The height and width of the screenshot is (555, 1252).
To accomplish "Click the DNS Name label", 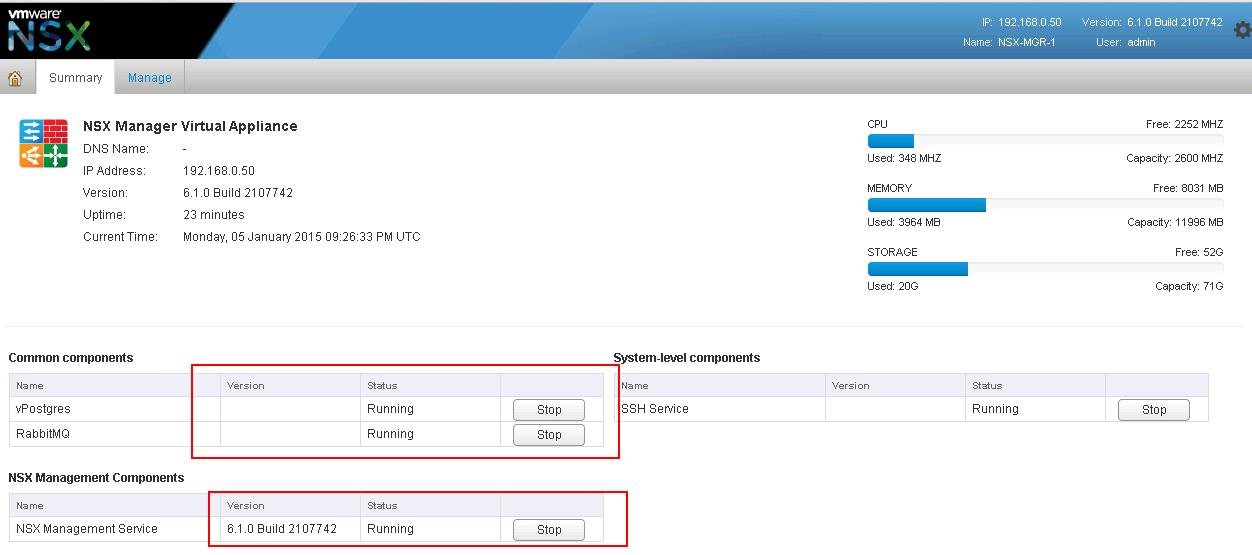I will pos(116,149).
